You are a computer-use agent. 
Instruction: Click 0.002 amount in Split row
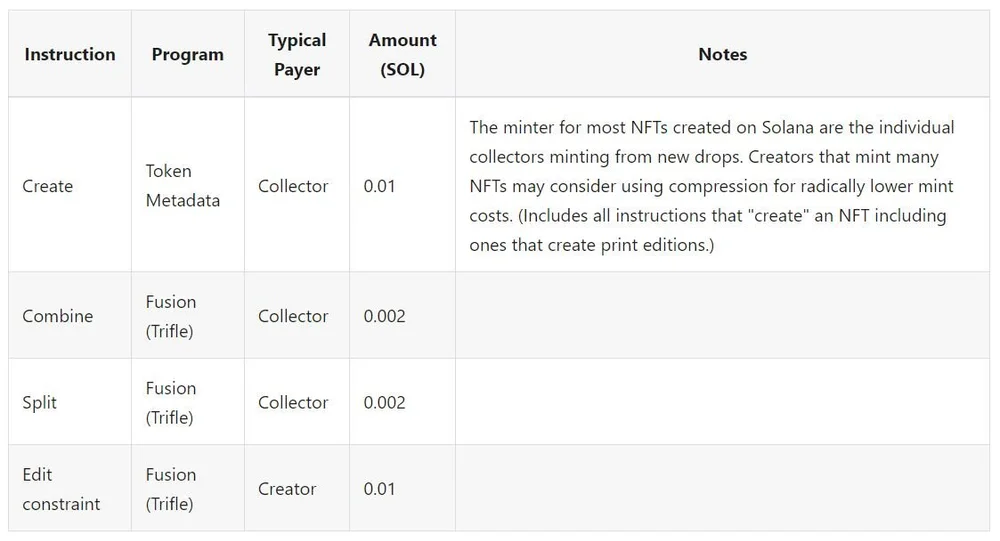click(385, 403)
